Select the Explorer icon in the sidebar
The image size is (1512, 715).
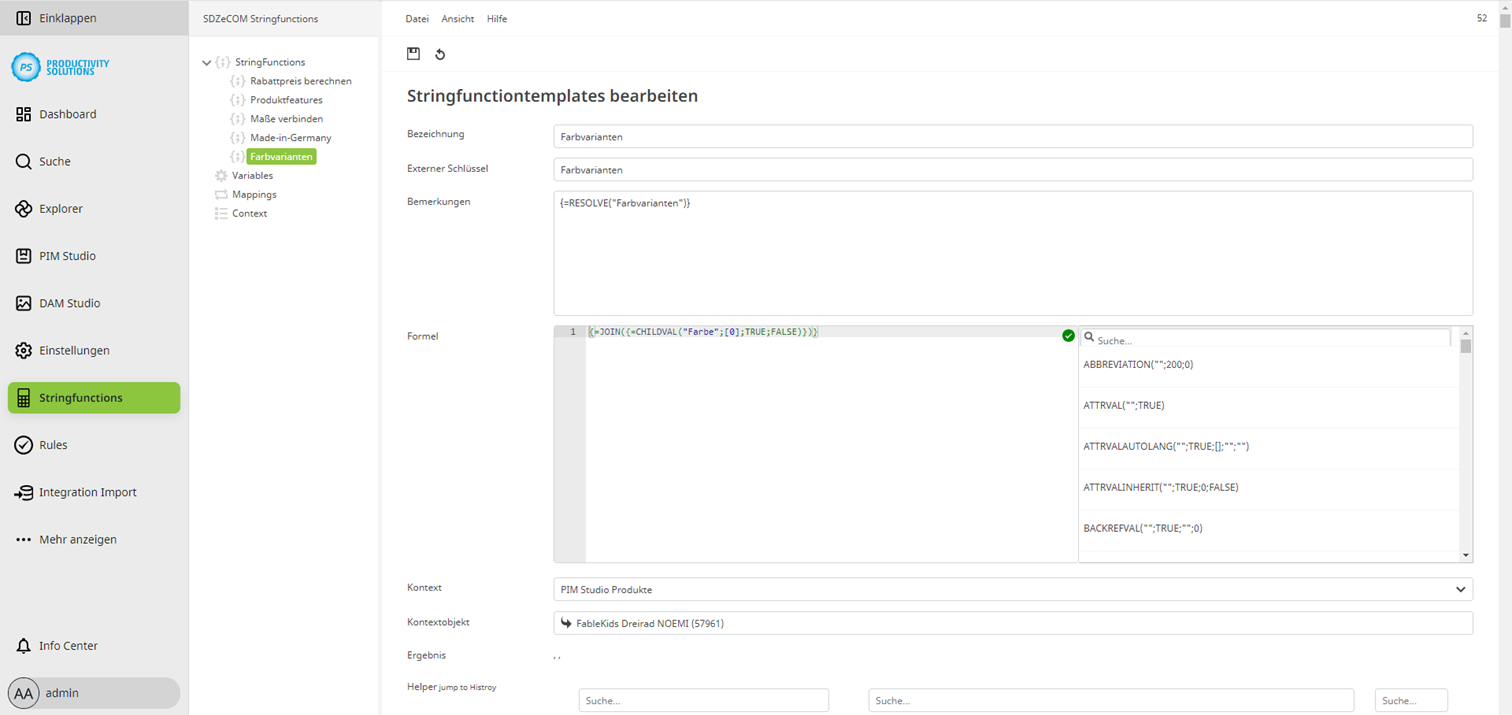click(22, 208)
